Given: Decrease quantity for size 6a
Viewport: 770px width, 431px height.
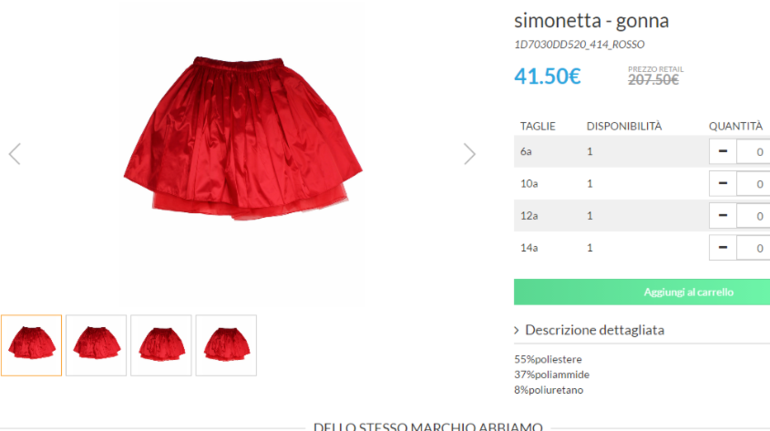Looking at the screenshot, I should (722, 152).
